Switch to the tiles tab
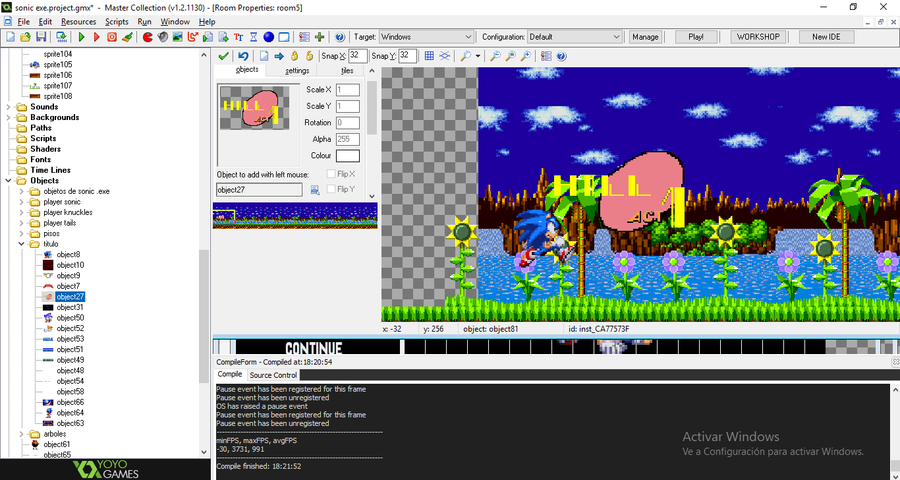Image resolution: width=900 pixels, height=480 pixels. [x=347, y=71]
